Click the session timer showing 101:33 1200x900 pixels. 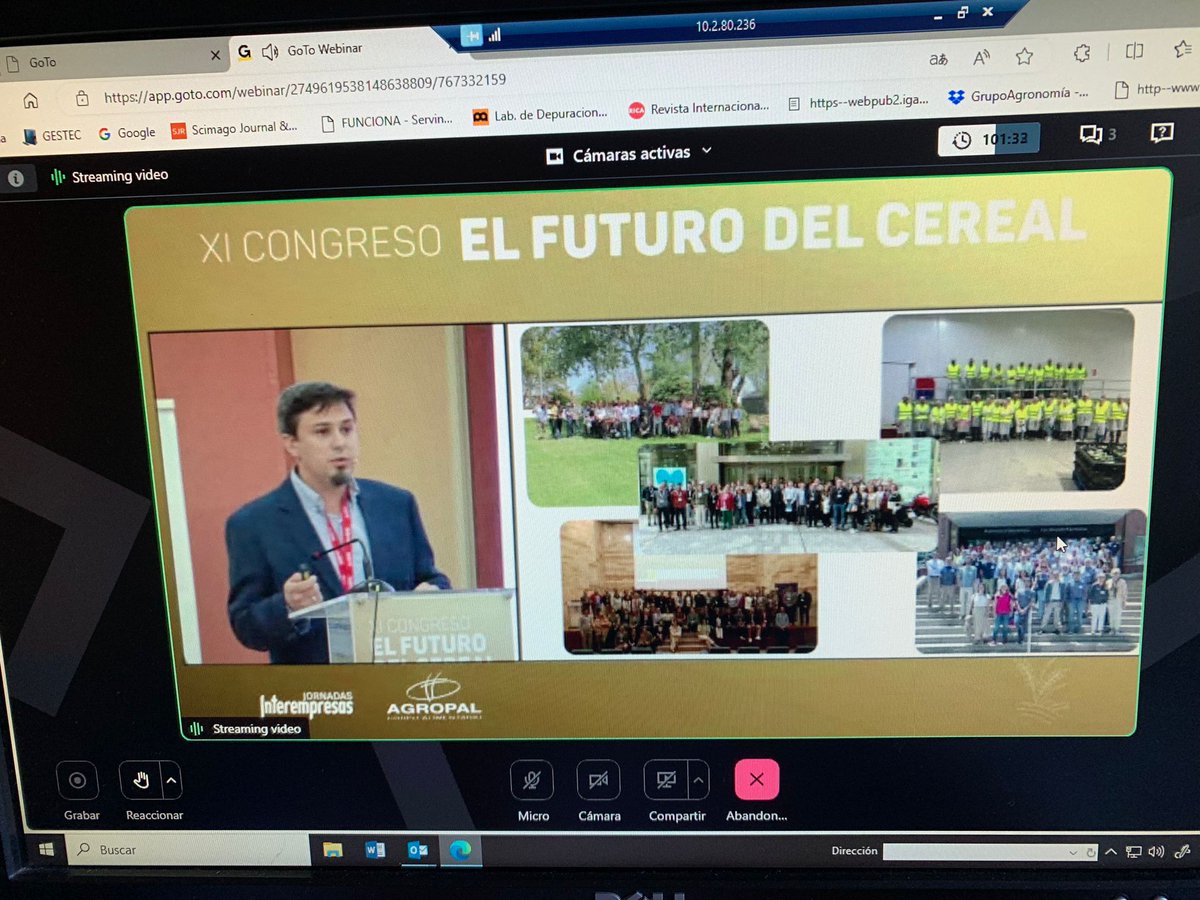click(x=988, y=139)
